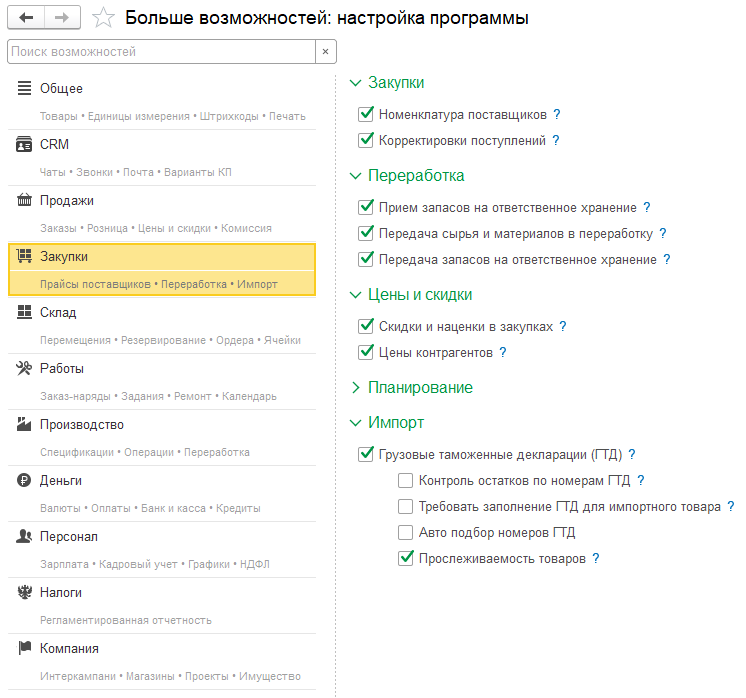Screen dimensions: 746x698
Task: Add page to favorites with star icon
Action: [x=103, y=18]
